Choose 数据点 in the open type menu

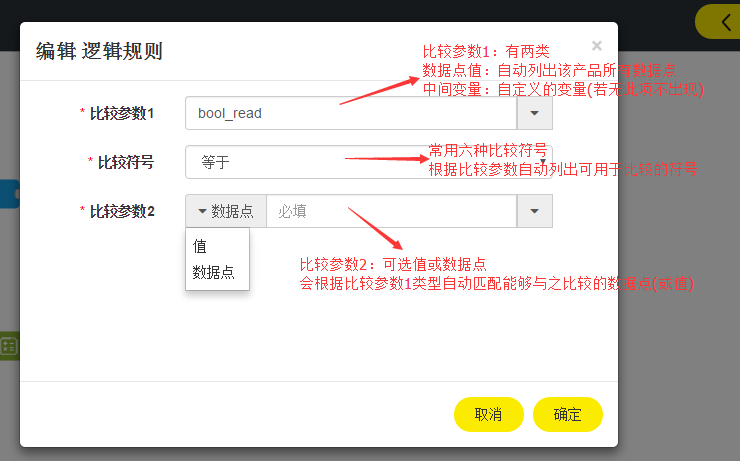(x=213, y=272)
